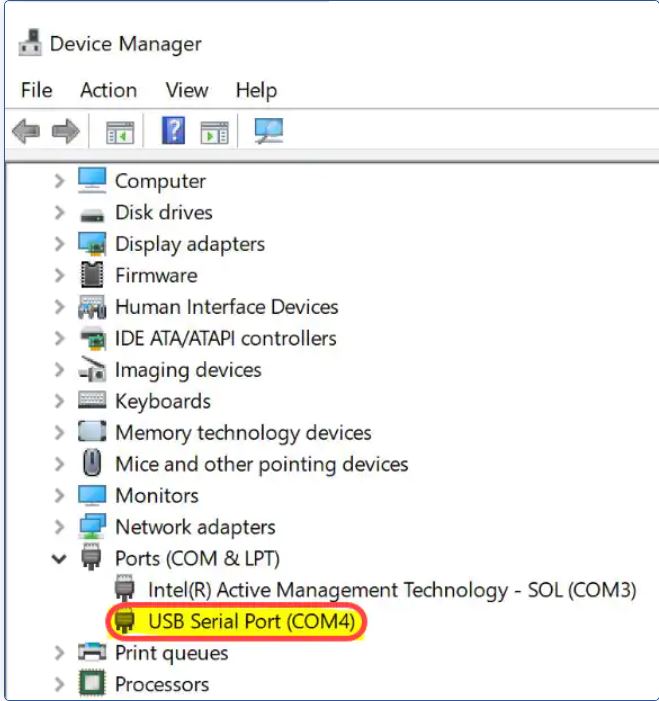The height and width of the screenshot is (701, 659).
Task: Click Show/Hide Console Tree toolbar icon
Action: [x=120, y=132]
